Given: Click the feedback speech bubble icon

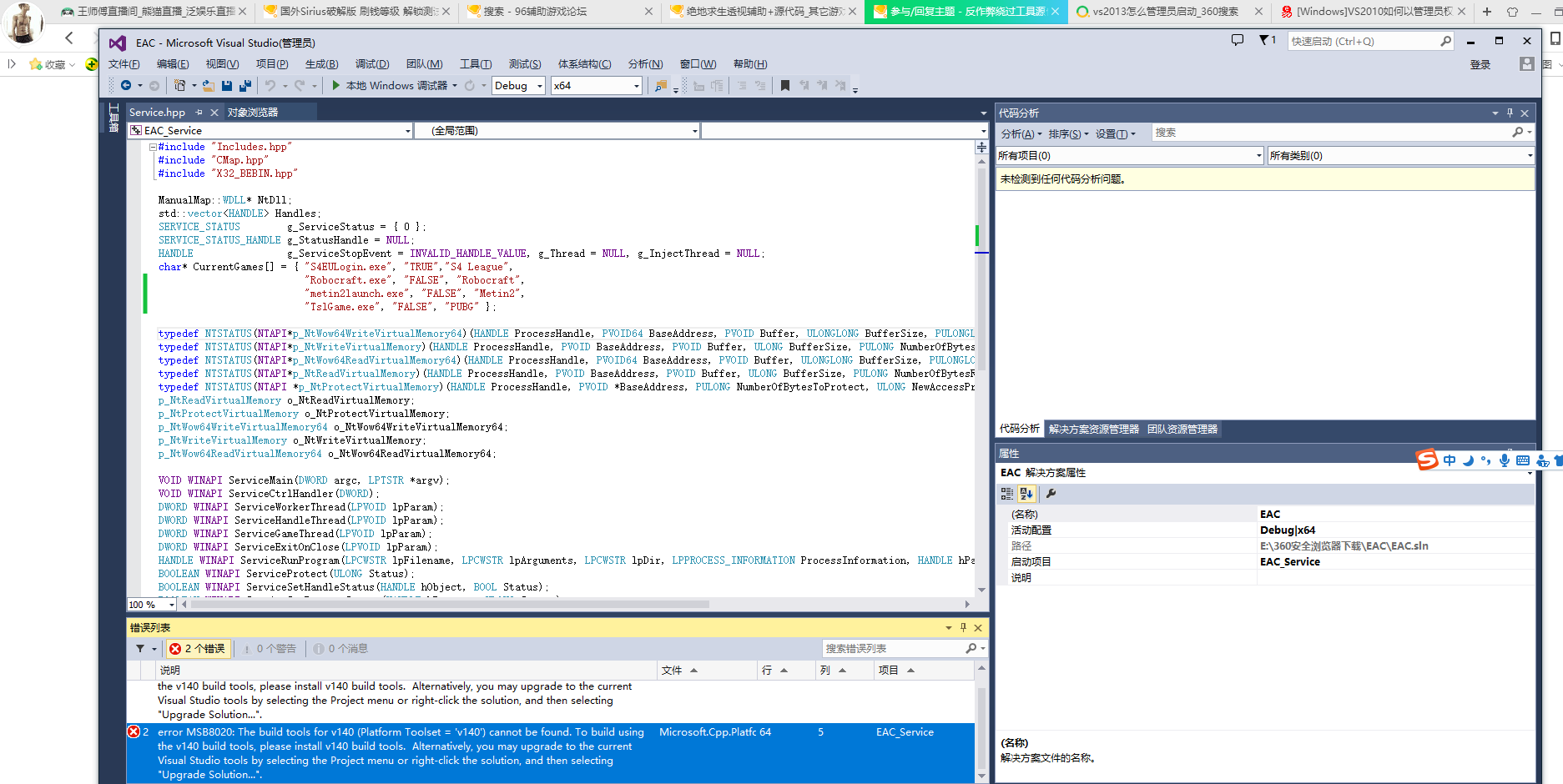Looking at the screenshot, I should click(1237, 41).
